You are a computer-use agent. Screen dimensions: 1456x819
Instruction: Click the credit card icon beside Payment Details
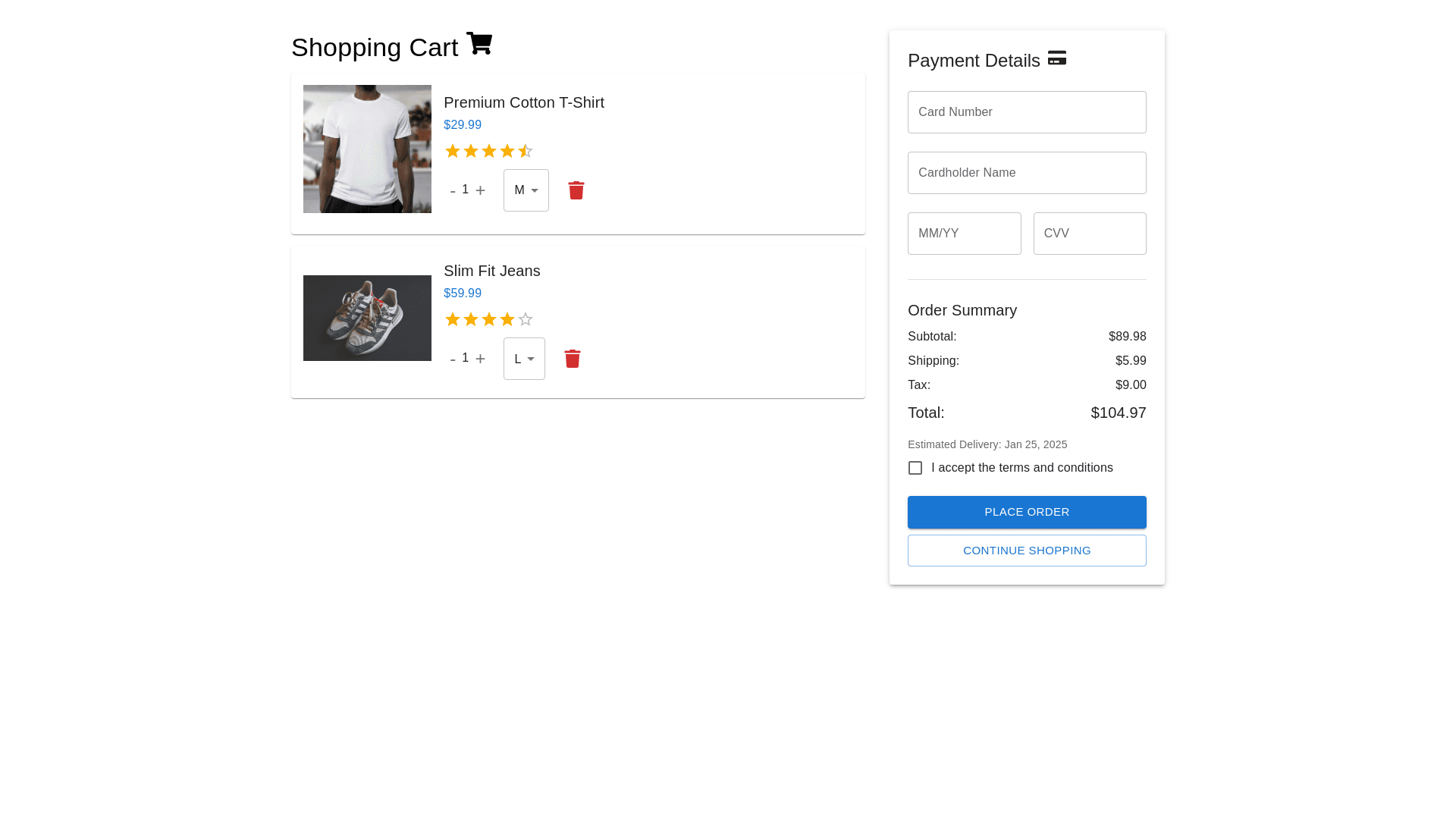(1056, 58)
